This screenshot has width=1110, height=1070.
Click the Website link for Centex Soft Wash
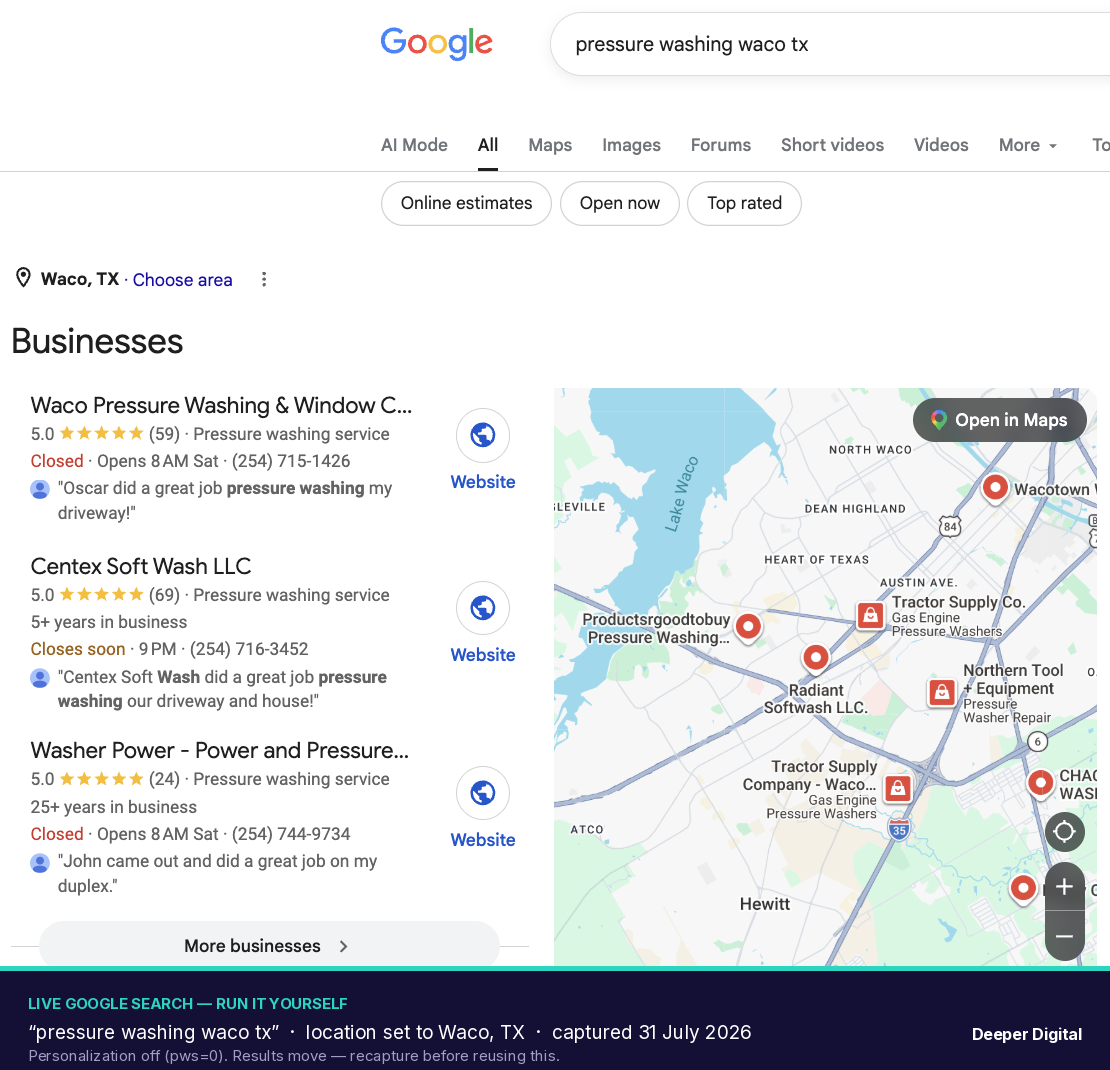483,654
